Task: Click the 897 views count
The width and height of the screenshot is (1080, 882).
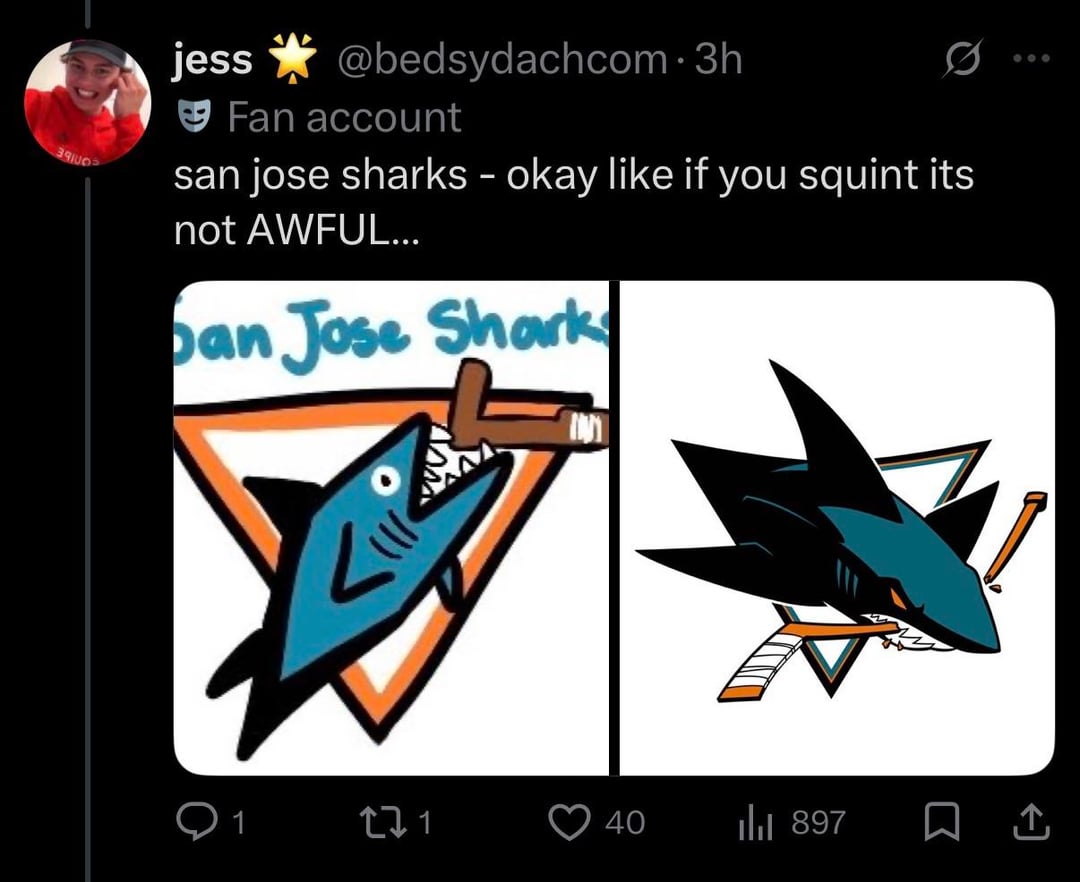Action: 818,823
